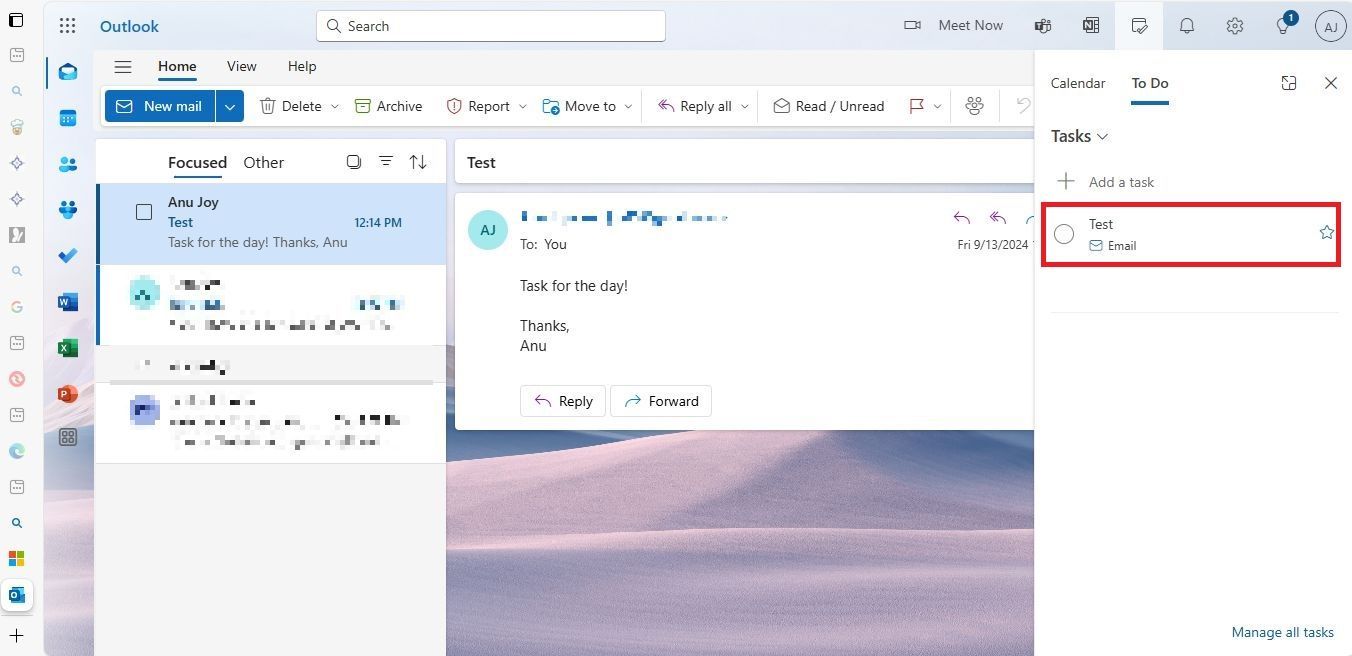Open account manager AJ avatar
1352x656 pixels.
1331,26
